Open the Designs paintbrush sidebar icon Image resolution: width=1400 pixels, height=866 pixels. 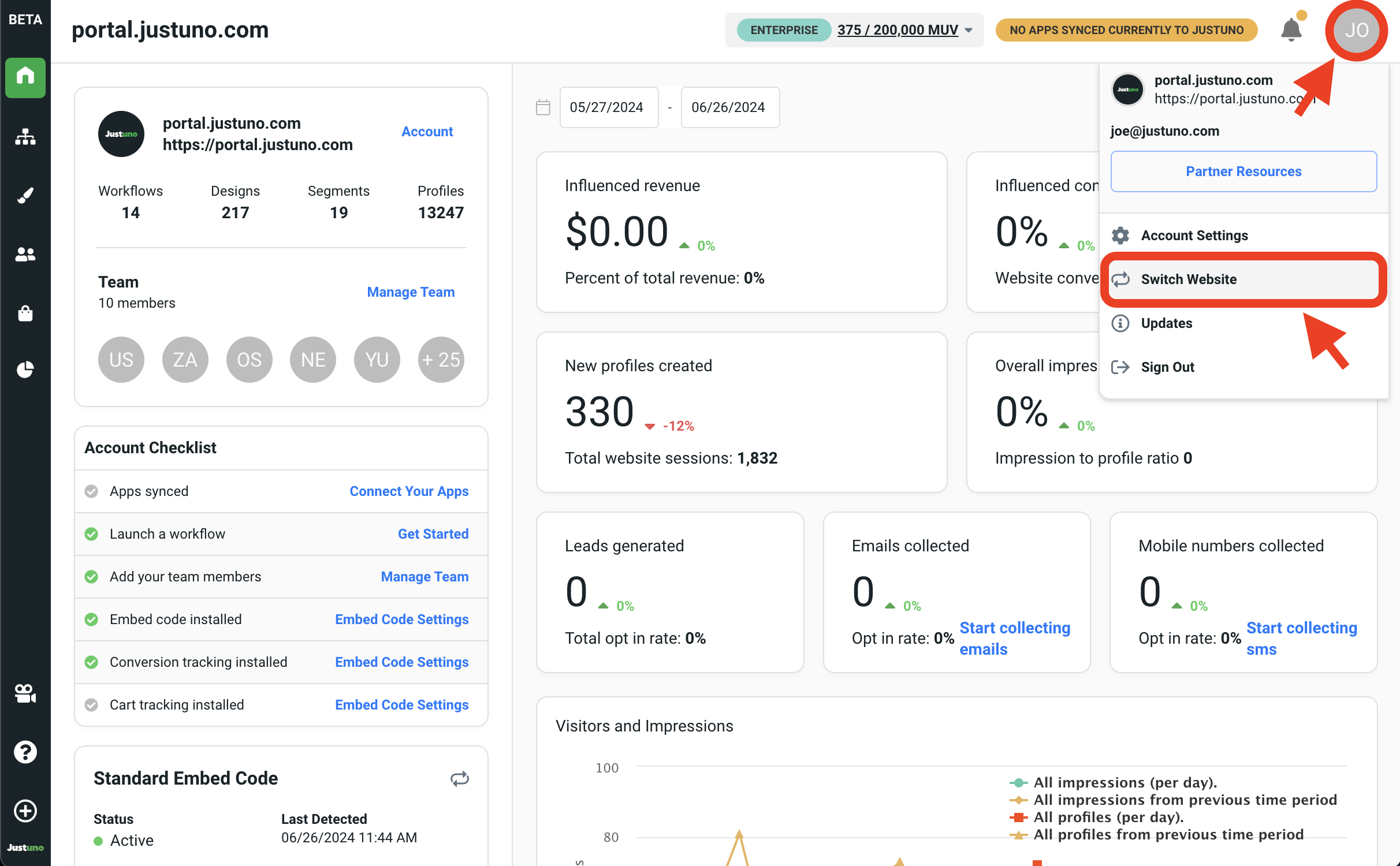[25, 196]
